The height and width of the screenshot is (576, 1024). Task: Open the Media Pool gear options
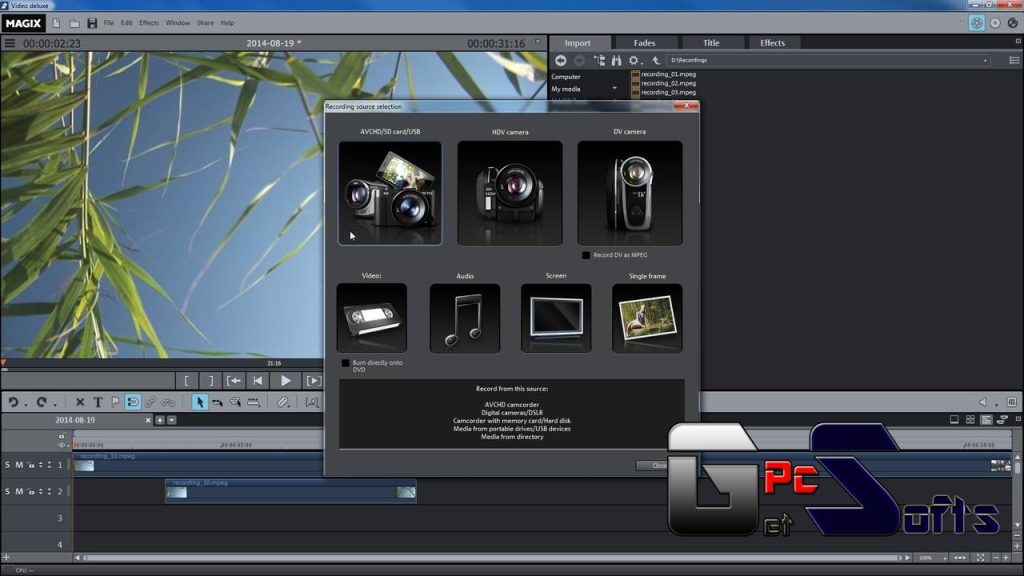tap(633, 60)
